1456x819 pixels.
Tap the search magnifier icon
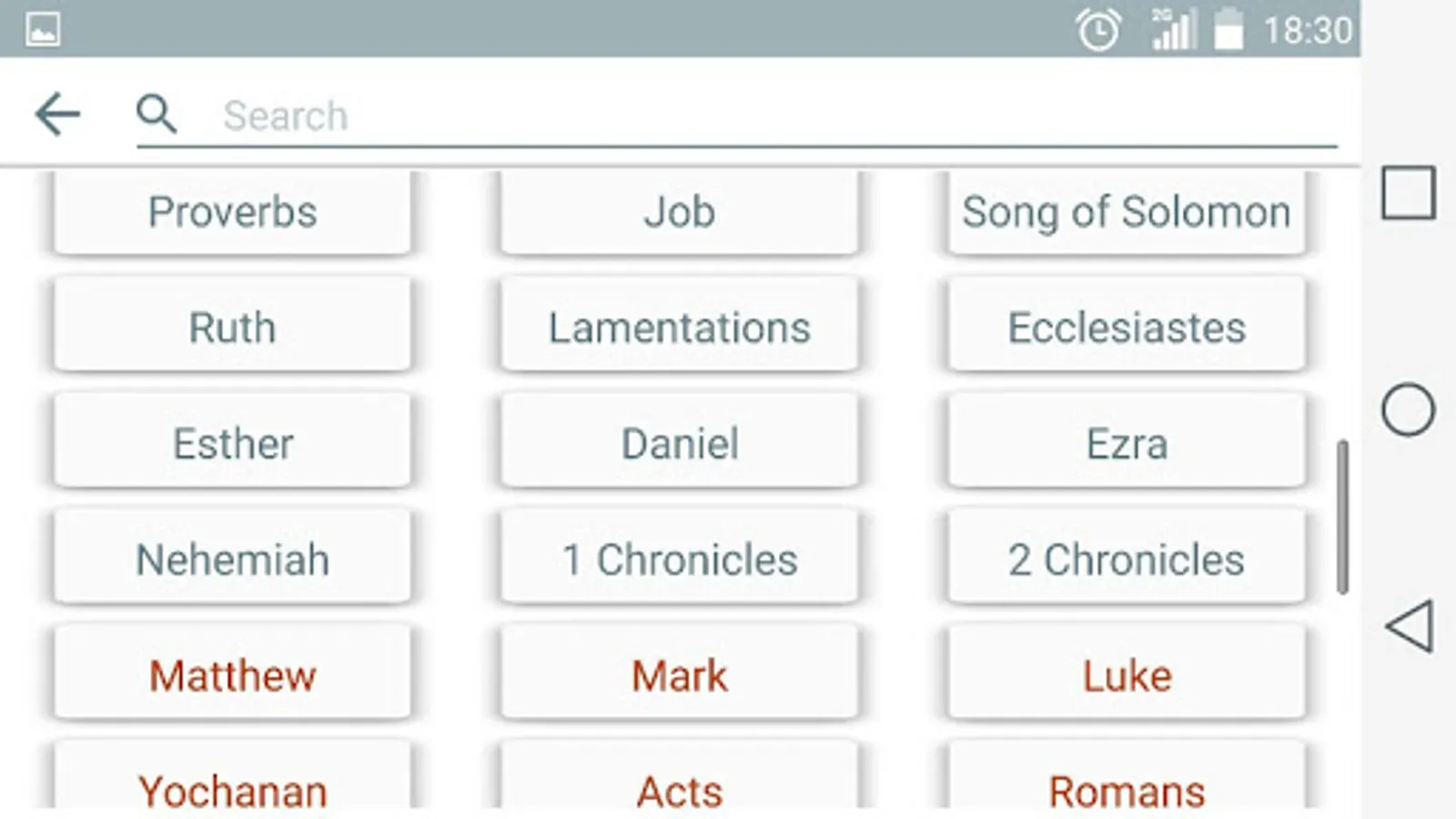[x=157, y=115]
